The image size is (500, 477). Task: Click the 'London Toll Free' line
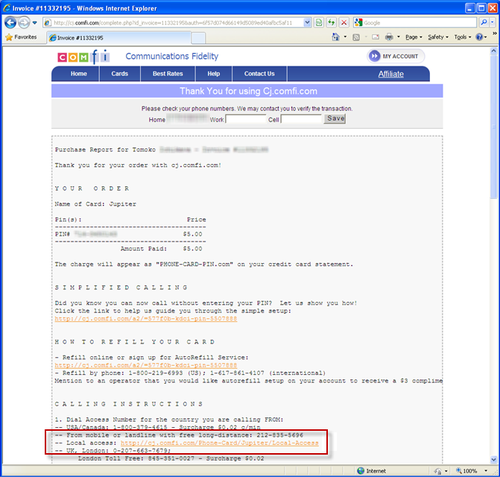coord(171,459)
